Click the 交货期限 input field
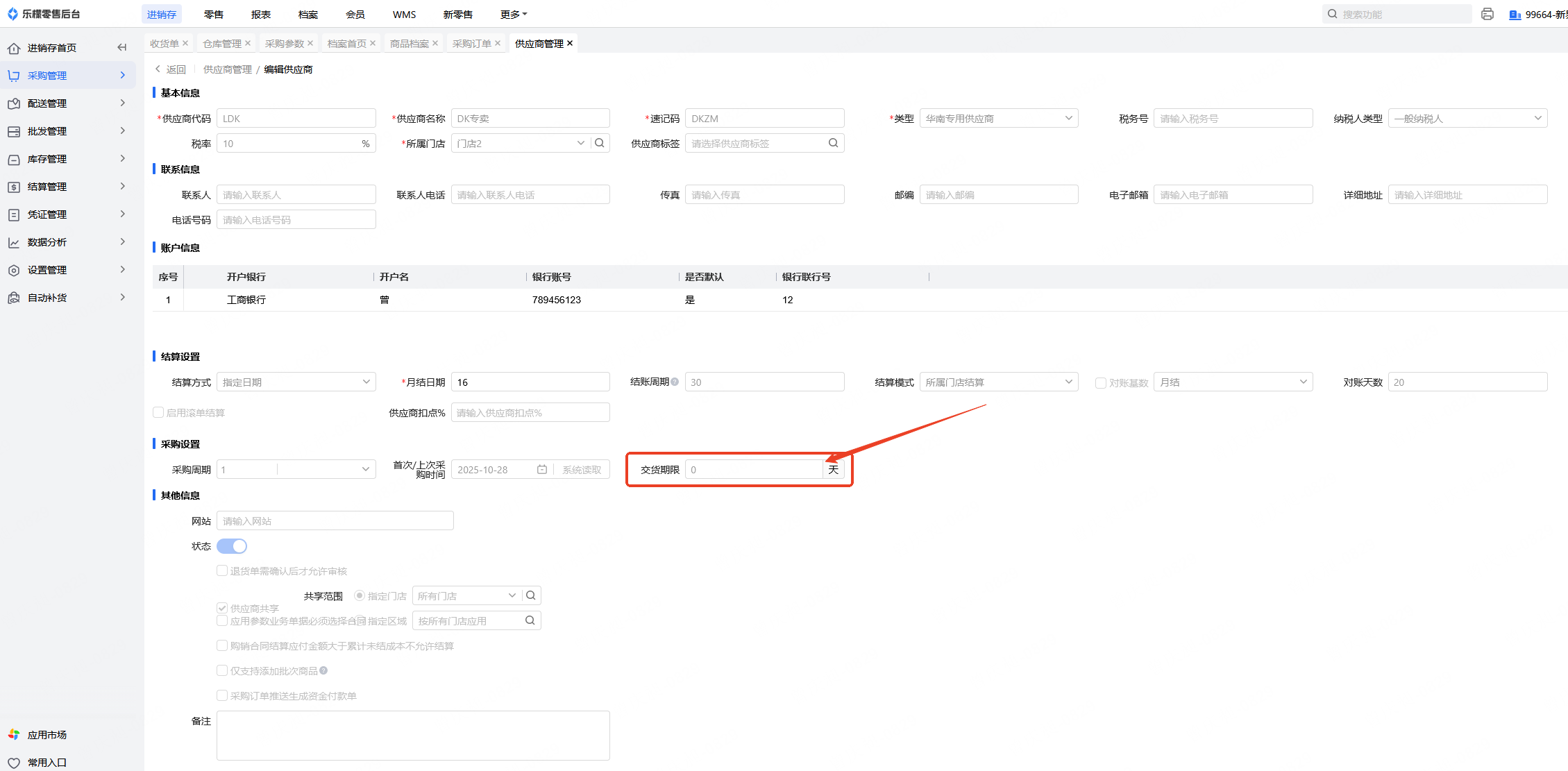Viewport: 1568px width, 771px height. tap(754, 470)
